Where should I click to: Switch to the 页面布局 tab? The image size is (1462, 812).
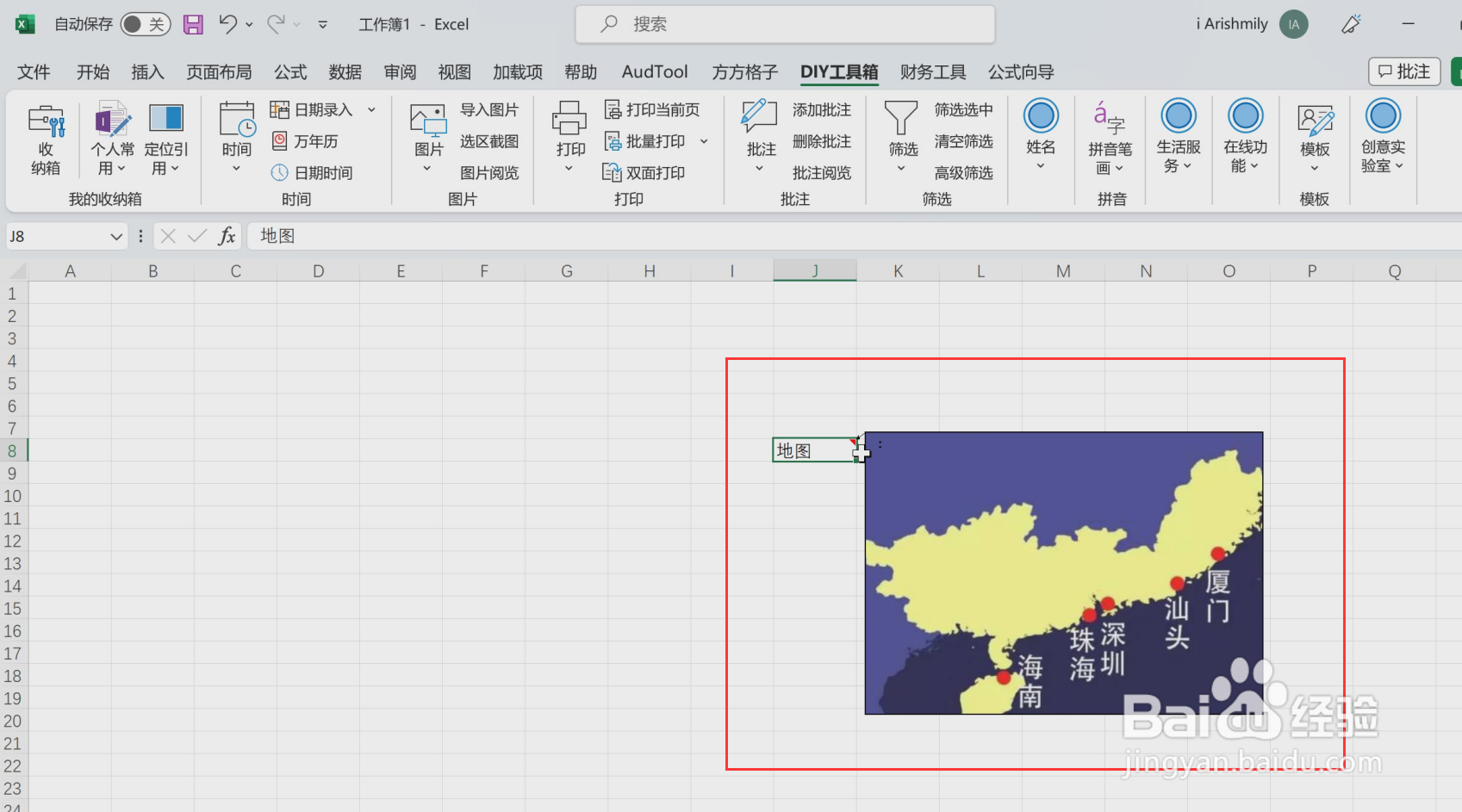pos(219,72)
